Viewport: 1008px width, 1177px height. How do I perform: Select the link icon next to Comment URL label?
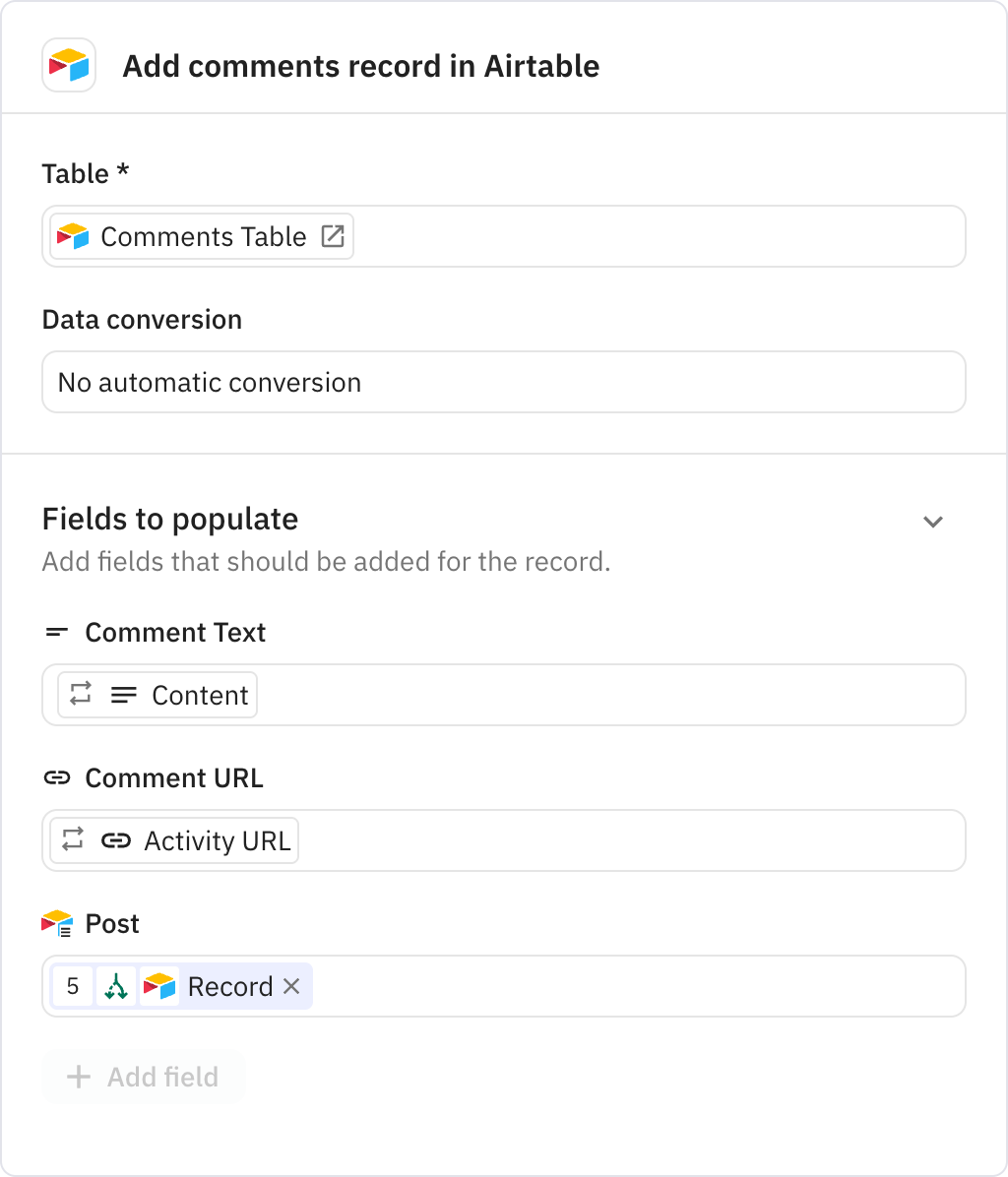58,777
